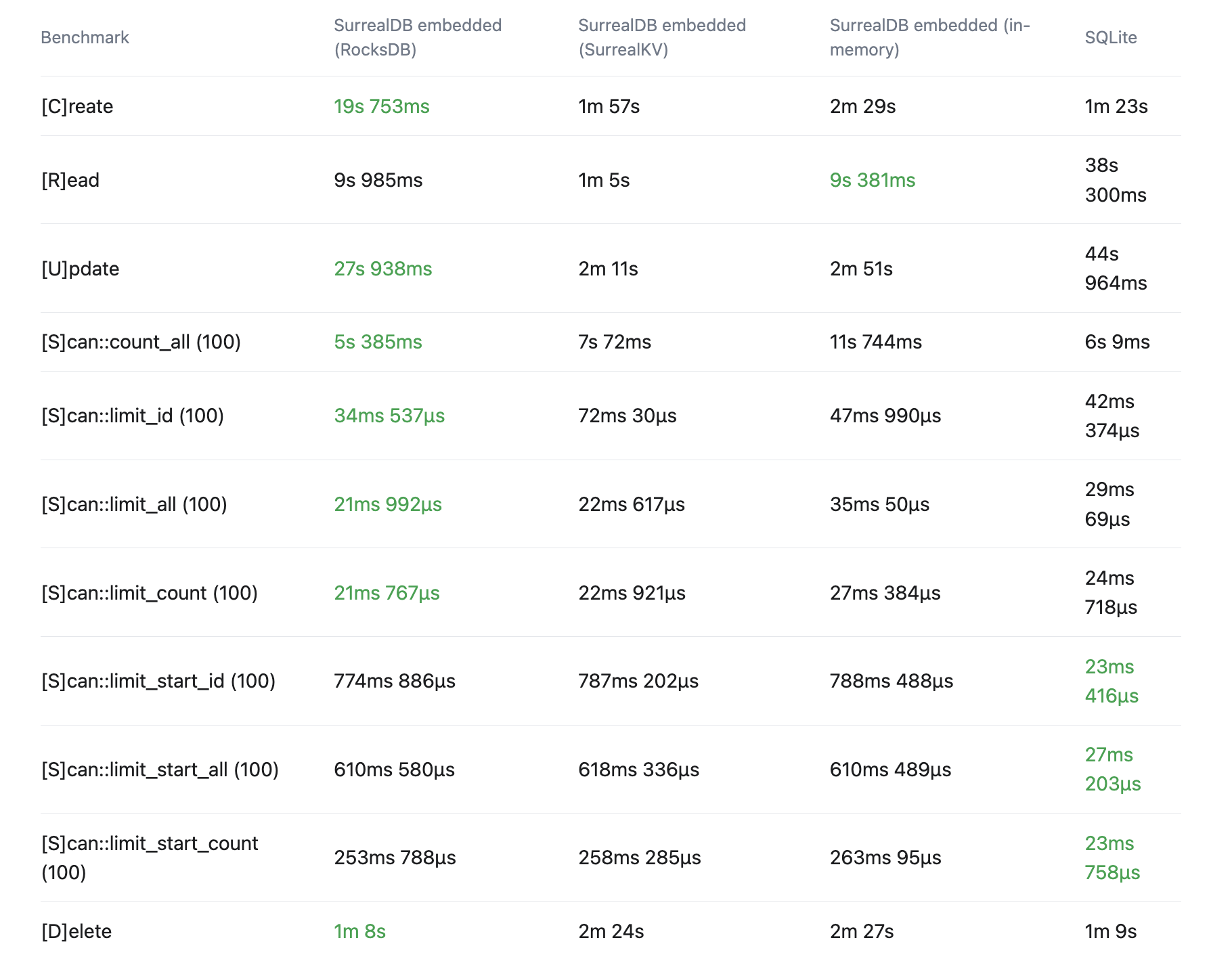Click the 22ms 617µs SurrealKV value
This screenshot has width=1209, height=980.
(x=632, y=504)
